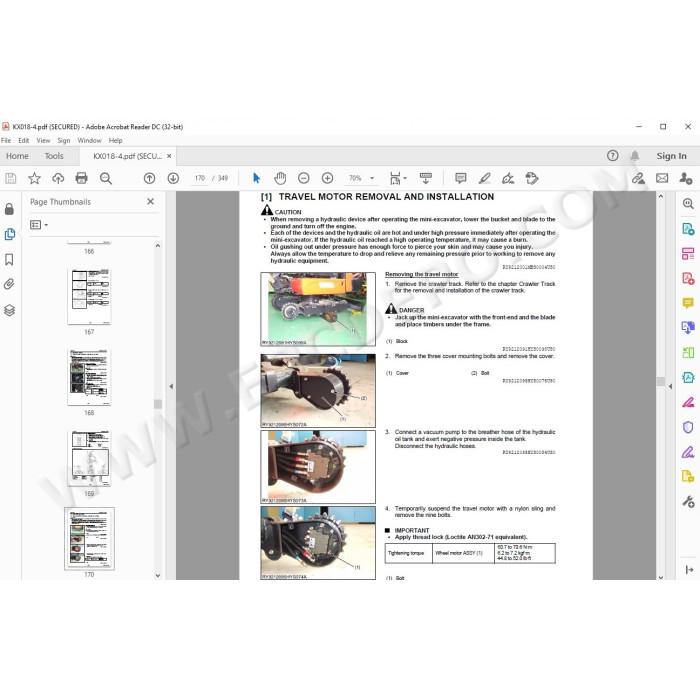Viewport: 700px width, 700px height.
Task: Open the Sign menu
Action: coord(64,140)
